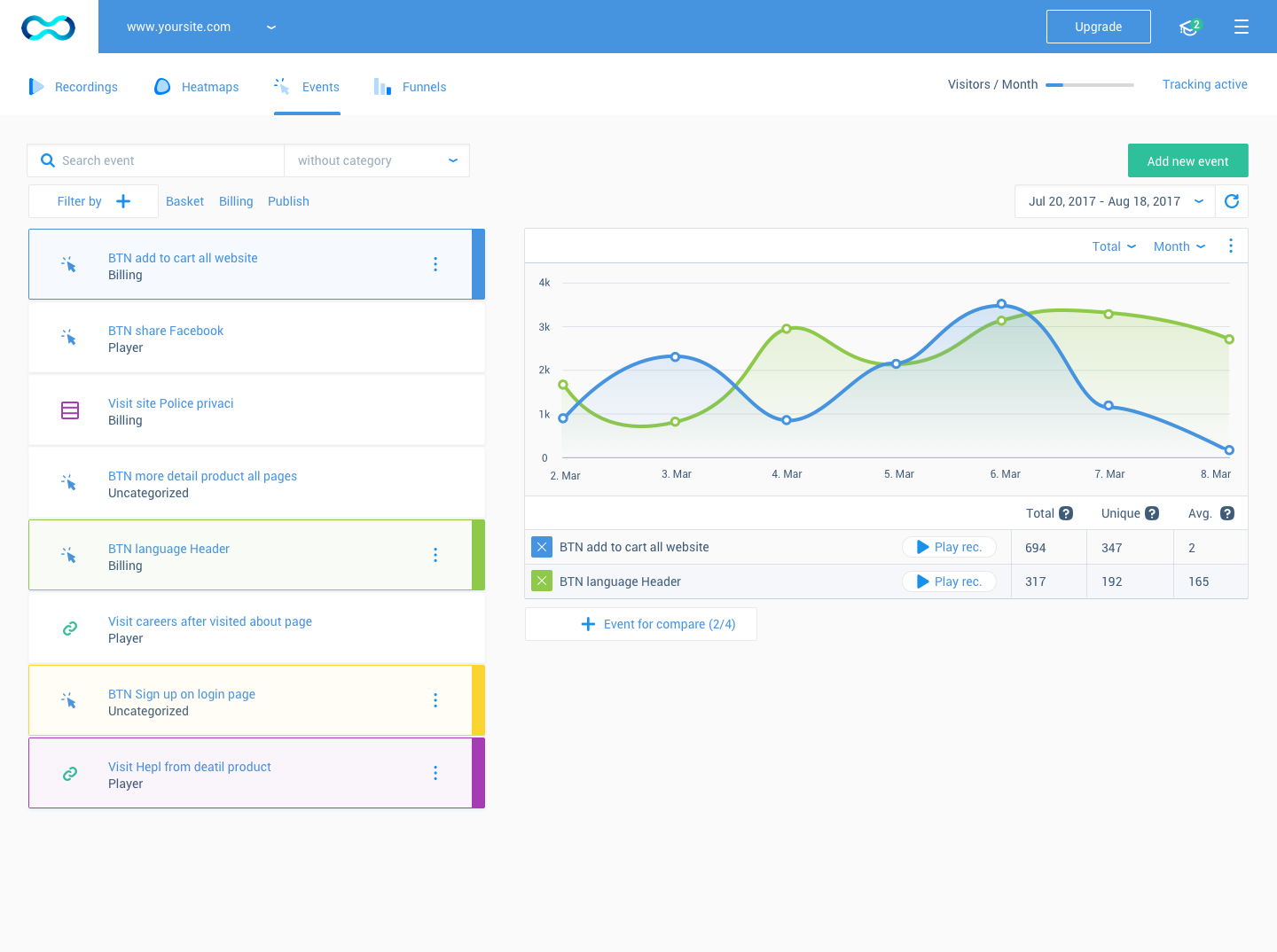Open chart options three-dot menu
This screenshot has width=1277, height=952.
tap(1231, 246)
